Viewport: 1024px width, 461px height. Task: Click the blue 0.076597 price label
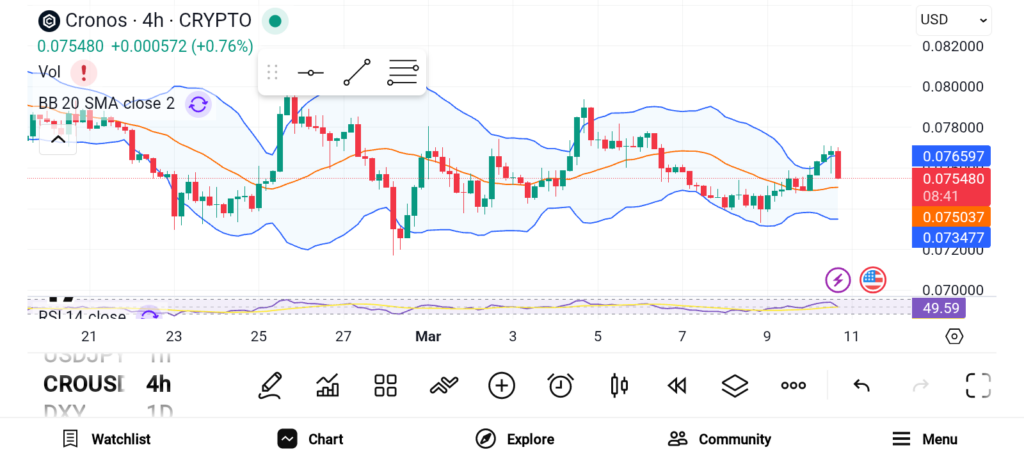pos(952,156)
